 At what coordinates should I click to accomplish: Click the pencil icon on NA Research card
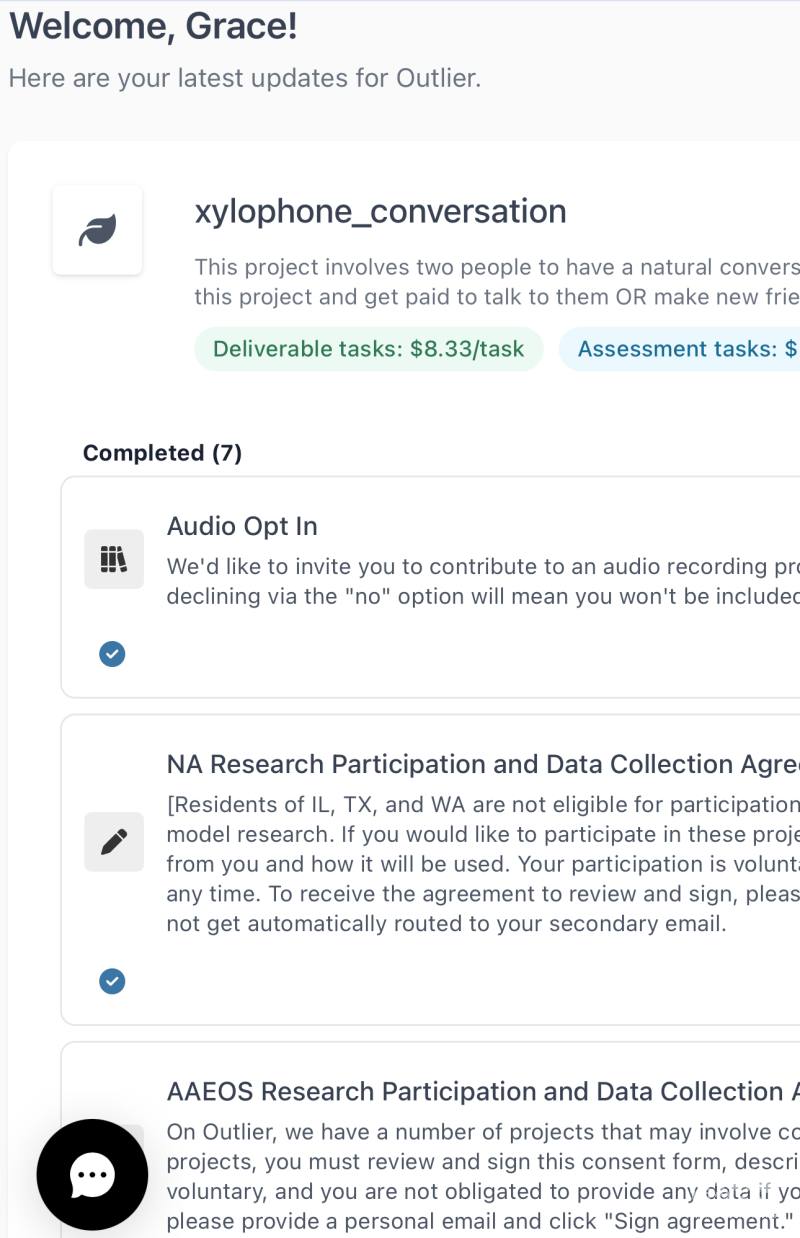pos(114,841)
